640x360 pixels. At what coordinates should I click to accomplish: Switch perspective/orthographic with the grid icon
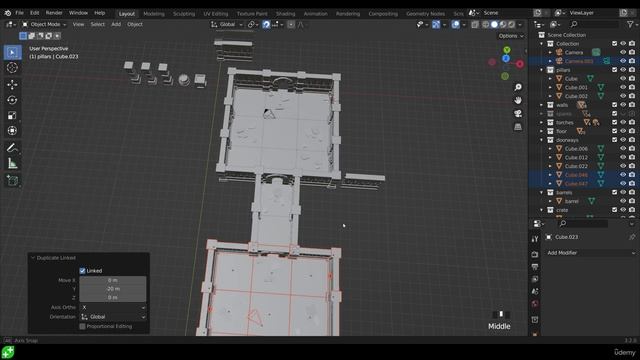click(x=518, y=127)
